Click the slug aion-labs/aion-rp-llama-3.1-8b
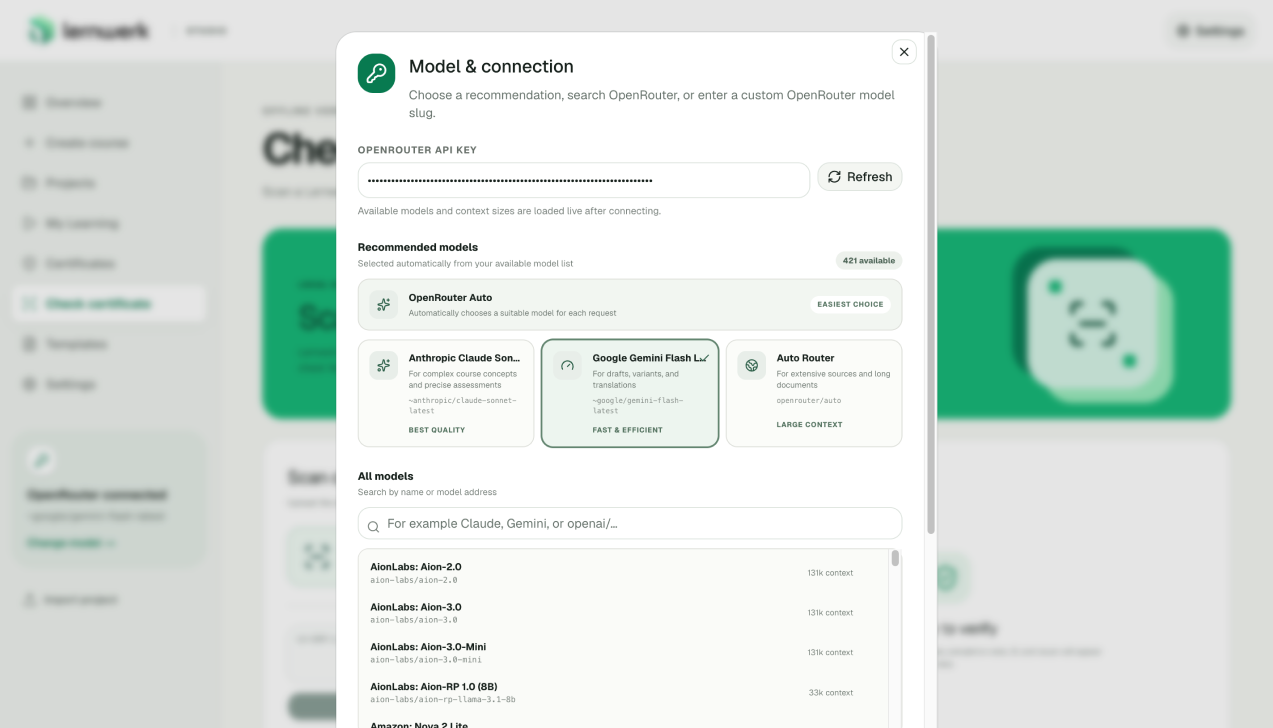The height and width of the screenshot is (728, 1273). (x=443, y=700)
